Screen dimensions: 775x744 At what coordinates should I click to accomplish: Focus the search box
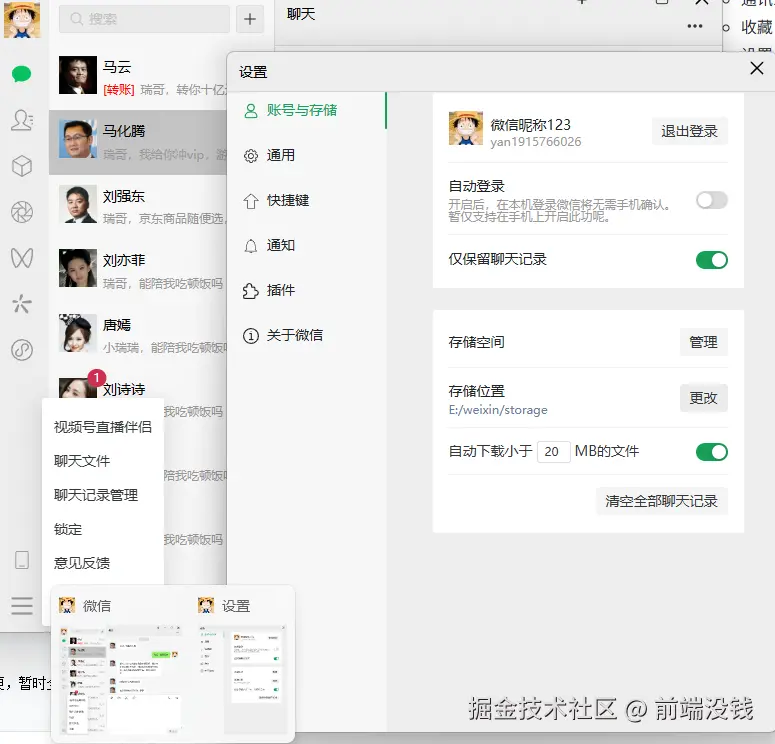click(x=144, y=19)
